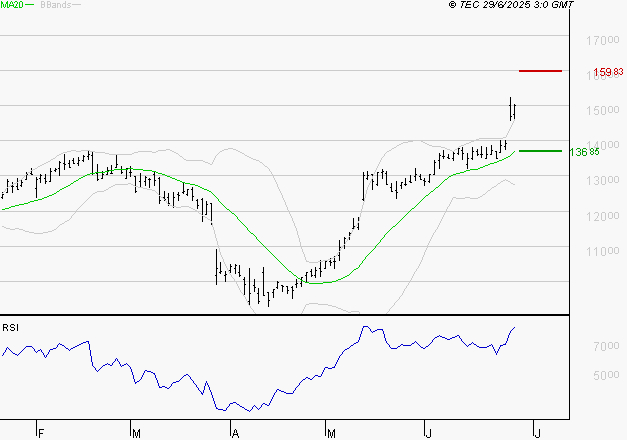This screenshot has width=627, height=440.
Task: Click the 170.00 price axis label
Action: 603,40
